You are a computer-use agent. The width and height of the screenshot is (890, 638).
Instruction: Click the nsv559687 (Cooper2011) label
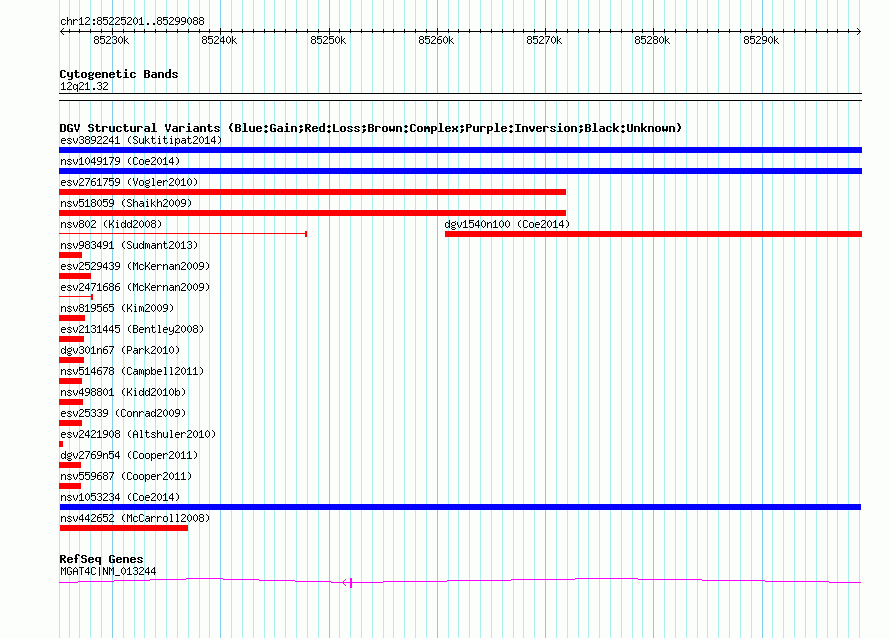(x=126, y=476)
